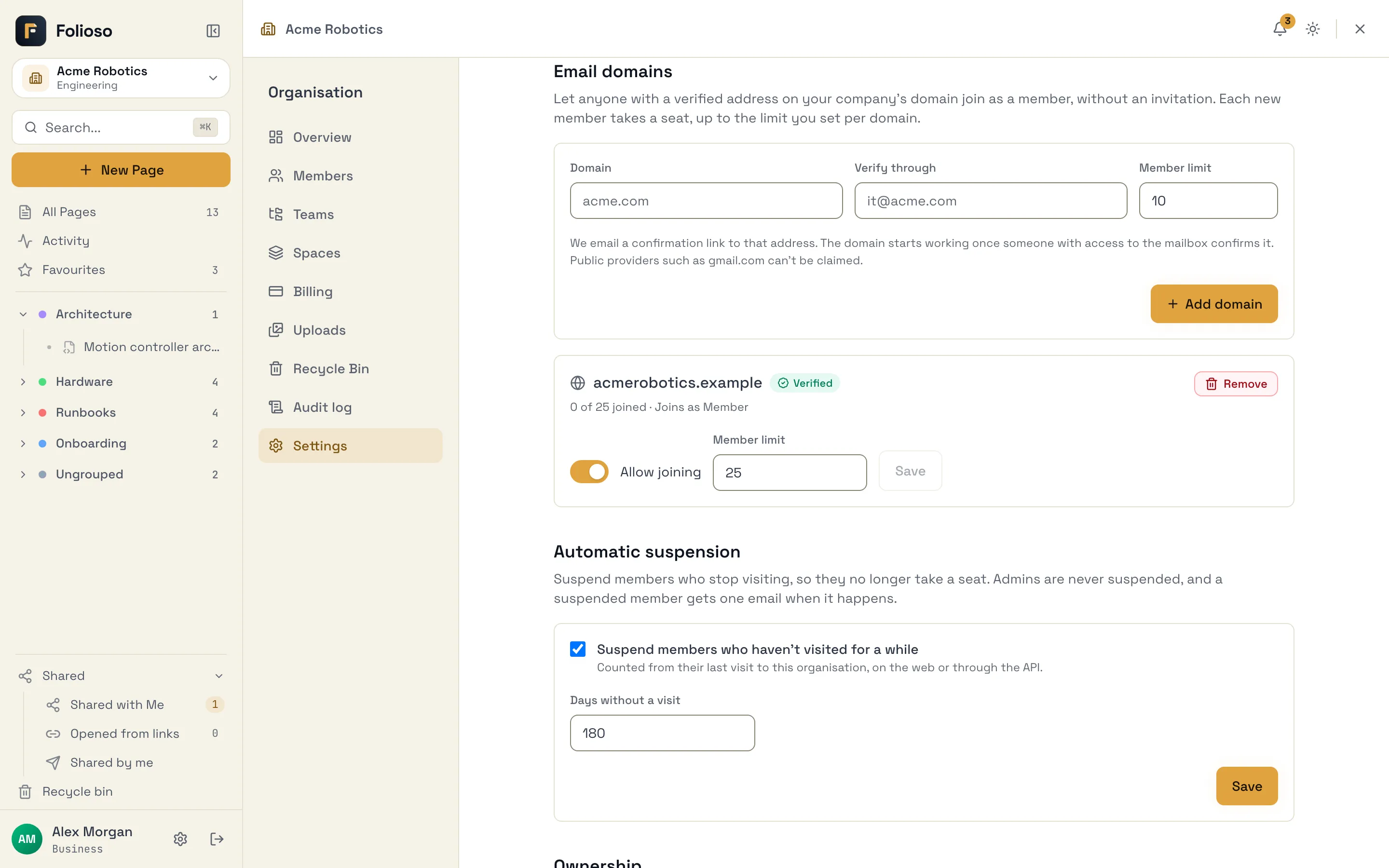Click the Folioso logo

tap(31, 30)
